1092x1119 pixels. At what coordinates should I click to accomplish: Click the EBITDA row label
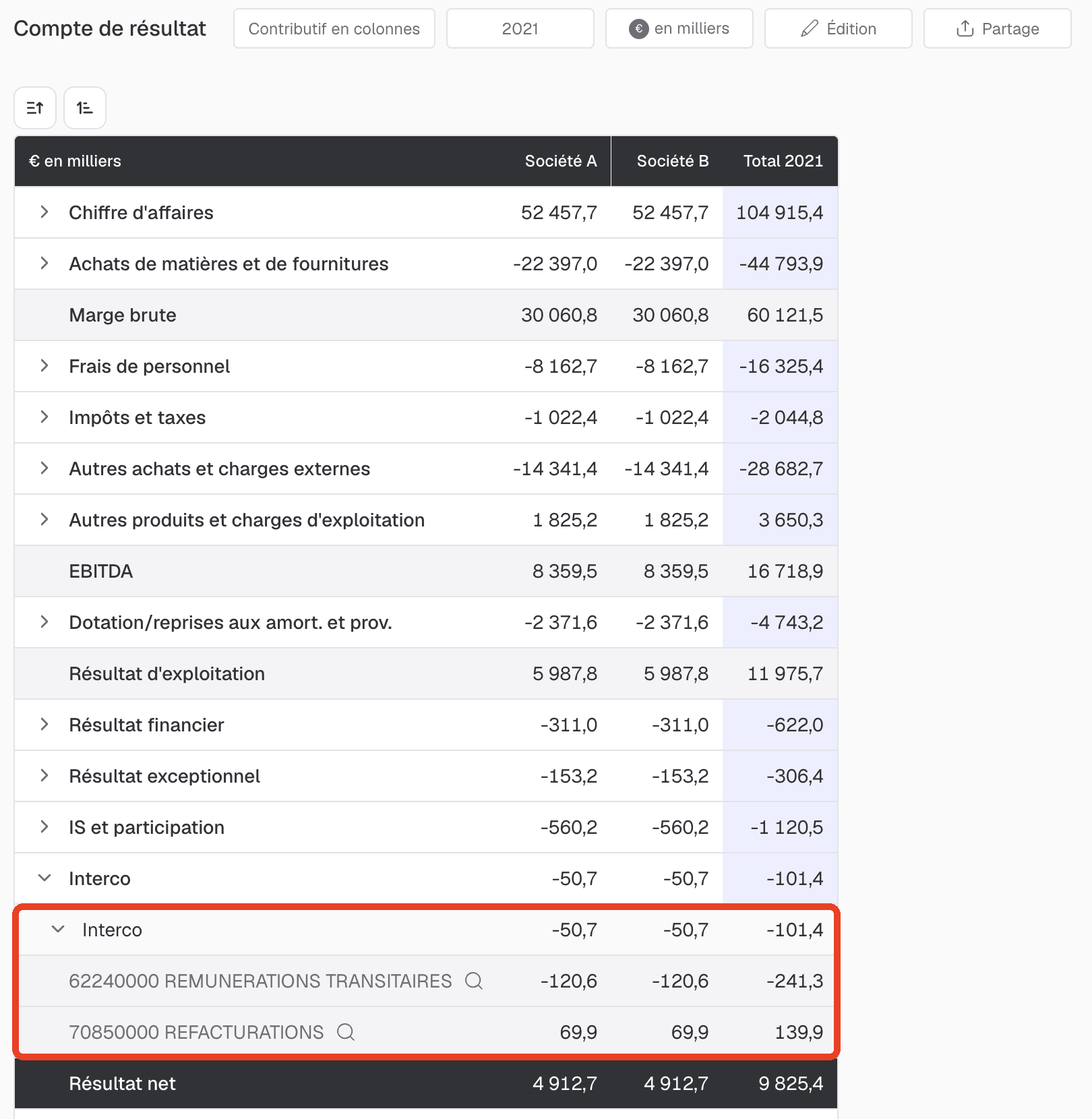[x=101, y=571]
